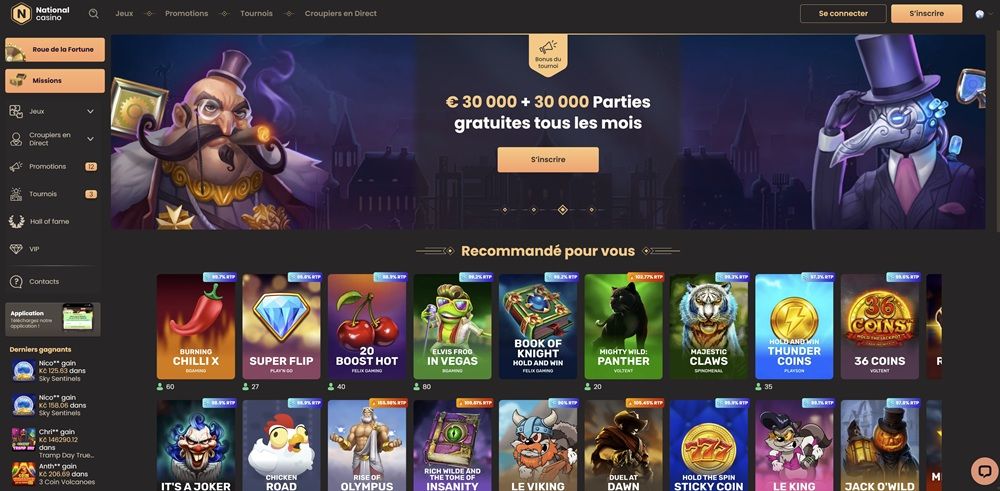Open the Burning Chilli X game thumbnail

(x=196, y=326)
